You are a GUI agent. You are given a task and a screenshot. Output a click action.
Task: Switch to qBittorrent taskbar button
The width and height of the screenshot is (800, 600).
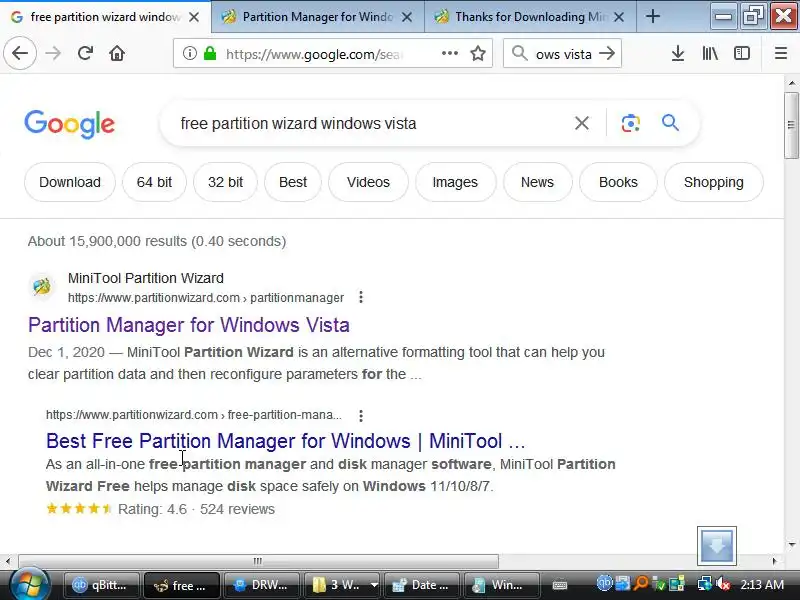101,585
